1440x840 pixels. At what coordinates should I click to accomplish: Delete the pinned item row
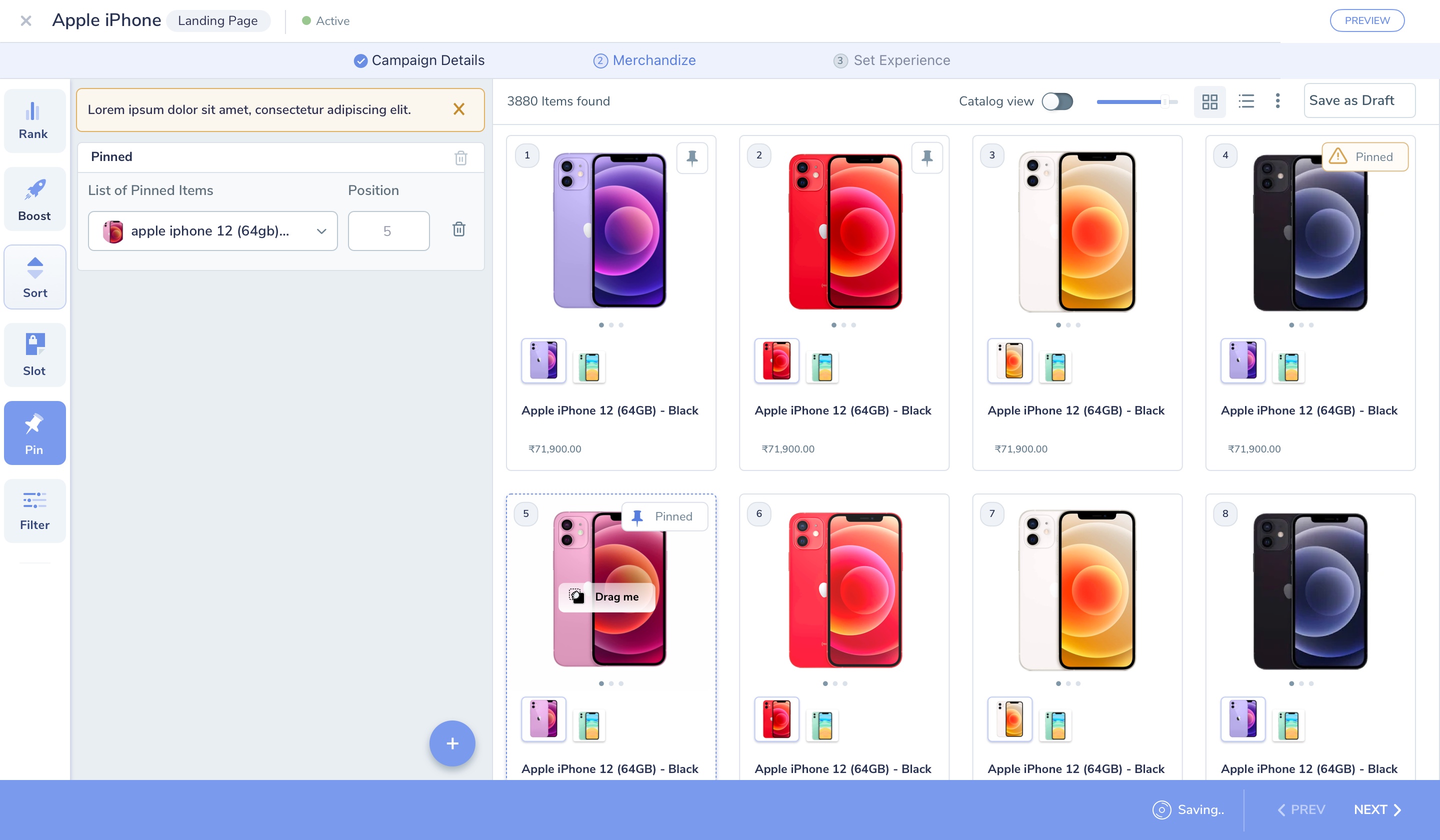459,229
